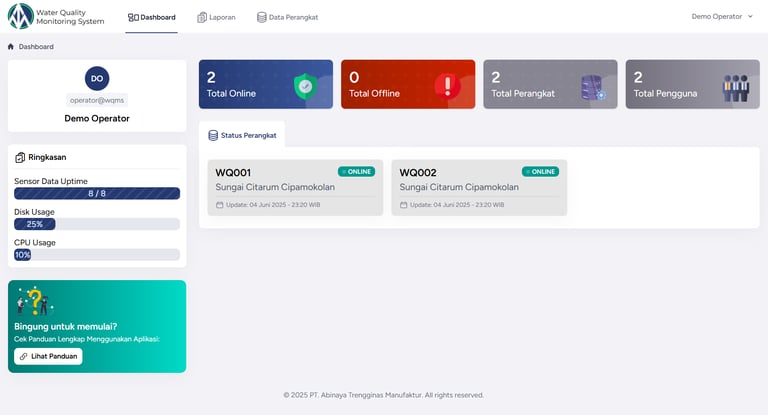Open the Total Perangkat card
The height and width of the screenshot is (415, 768).
[x=551, y=84]
